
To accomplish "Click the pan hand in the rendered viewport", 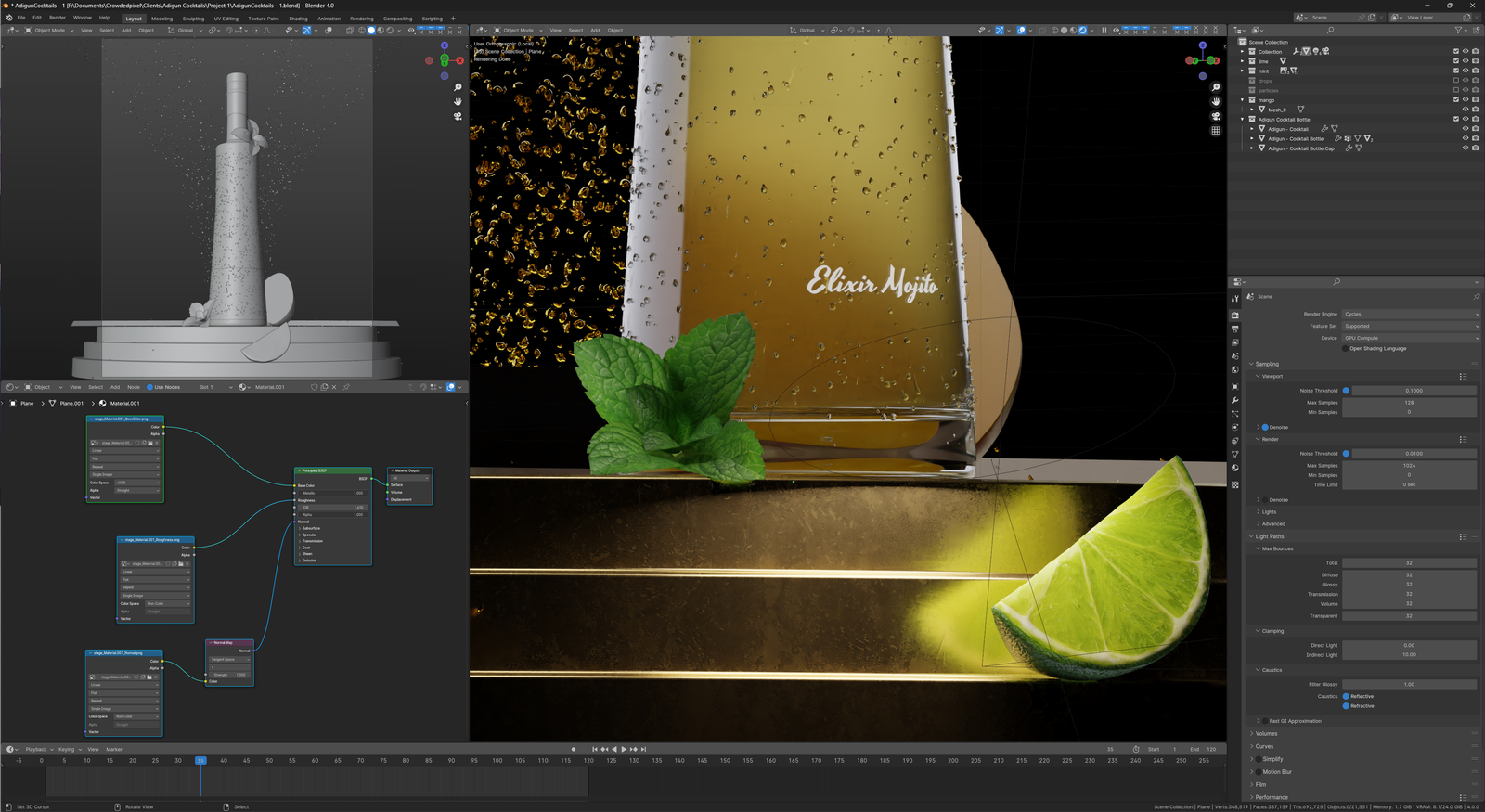I will (x=1216, y=101).
